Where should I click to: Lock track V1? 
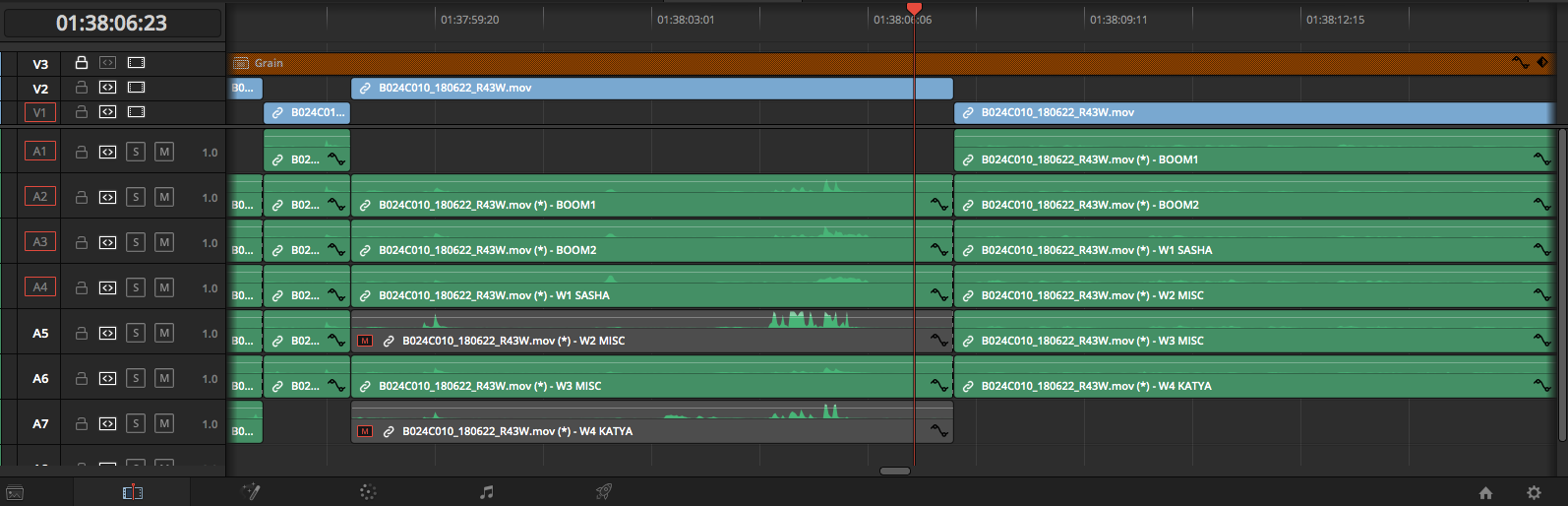pyautogui.click(x=82, y=112)
